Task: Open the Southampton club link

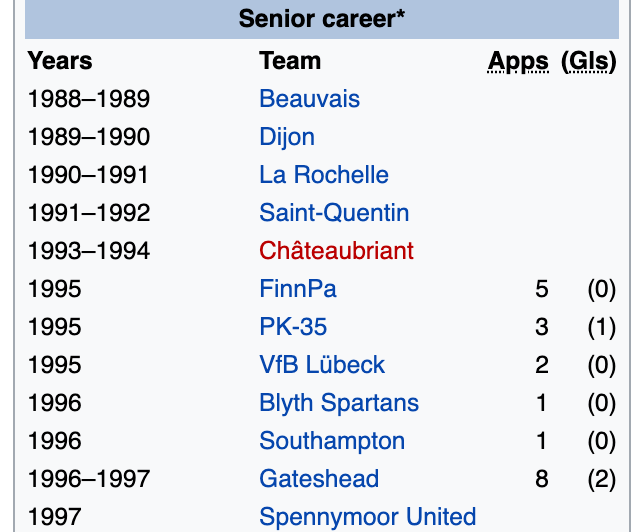Action: 332,441
